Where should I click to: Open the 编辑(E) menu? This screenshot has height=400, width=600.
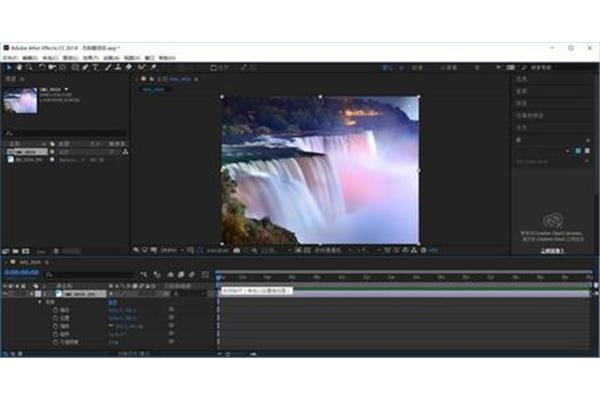click(x=30, y=58)
